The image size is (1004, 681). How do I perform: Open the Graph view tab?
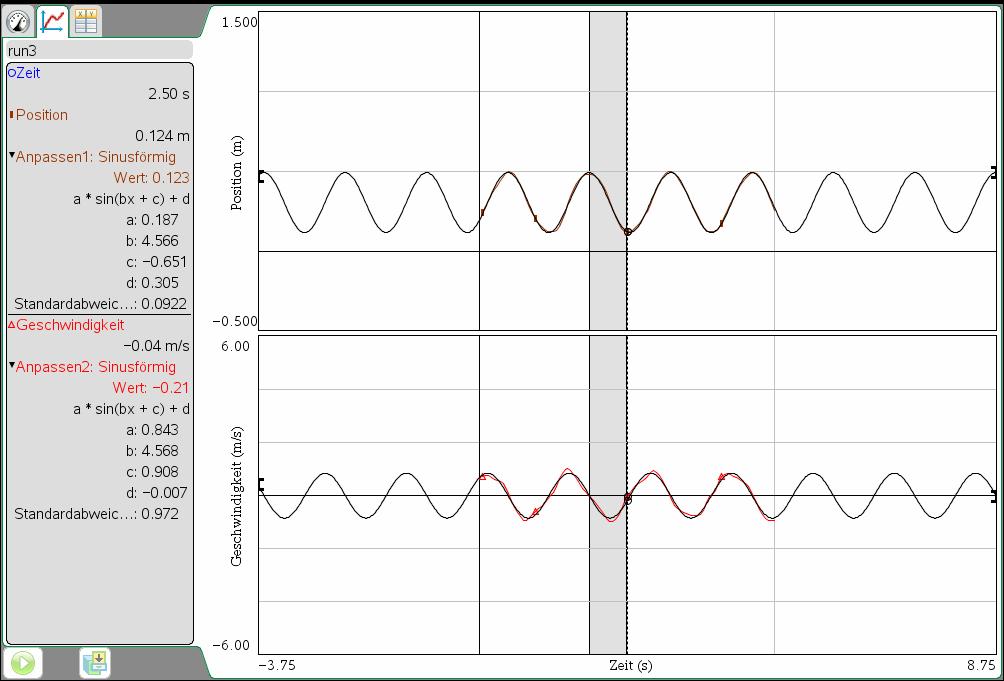click(x=52, y=20)
